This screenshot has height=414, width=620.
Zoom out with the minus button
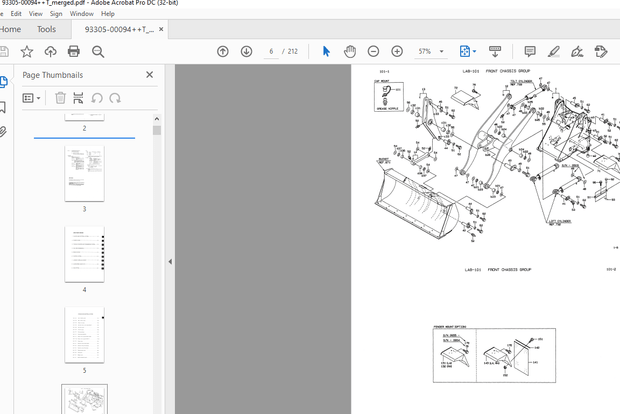coord(373,51)
